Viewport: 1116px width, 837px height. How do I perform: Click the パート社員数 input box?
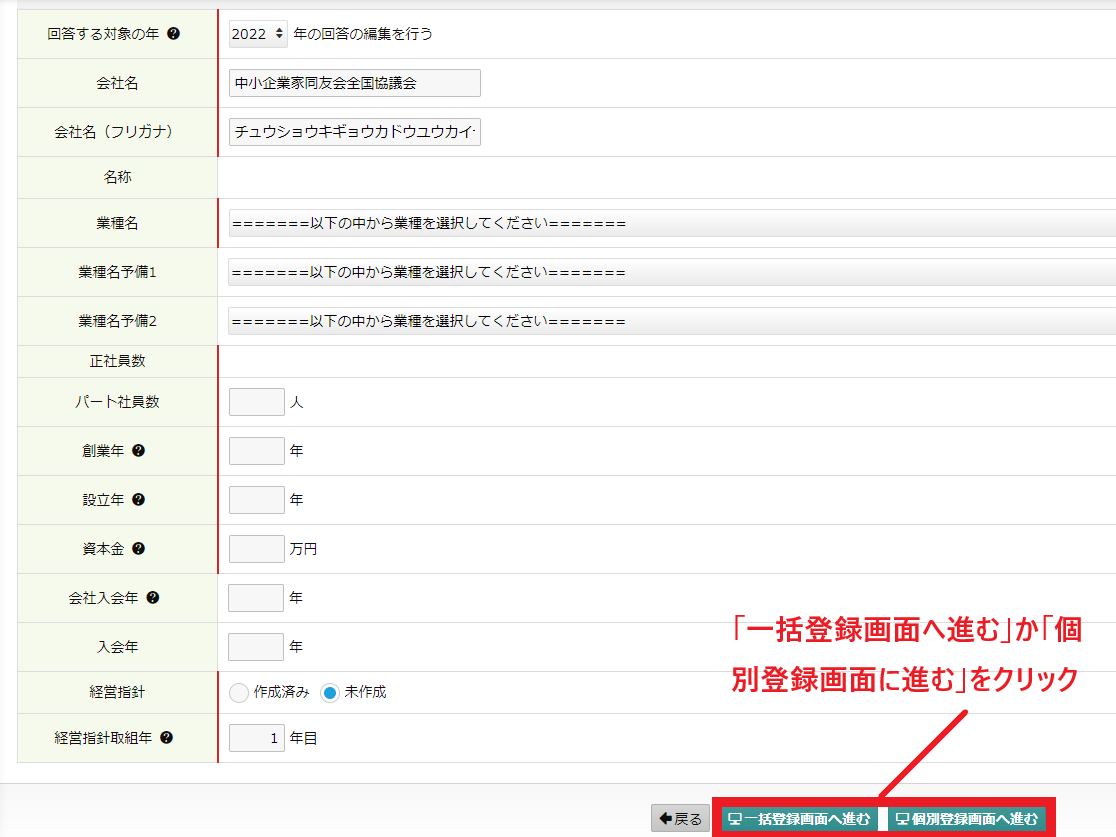point(257,402)
